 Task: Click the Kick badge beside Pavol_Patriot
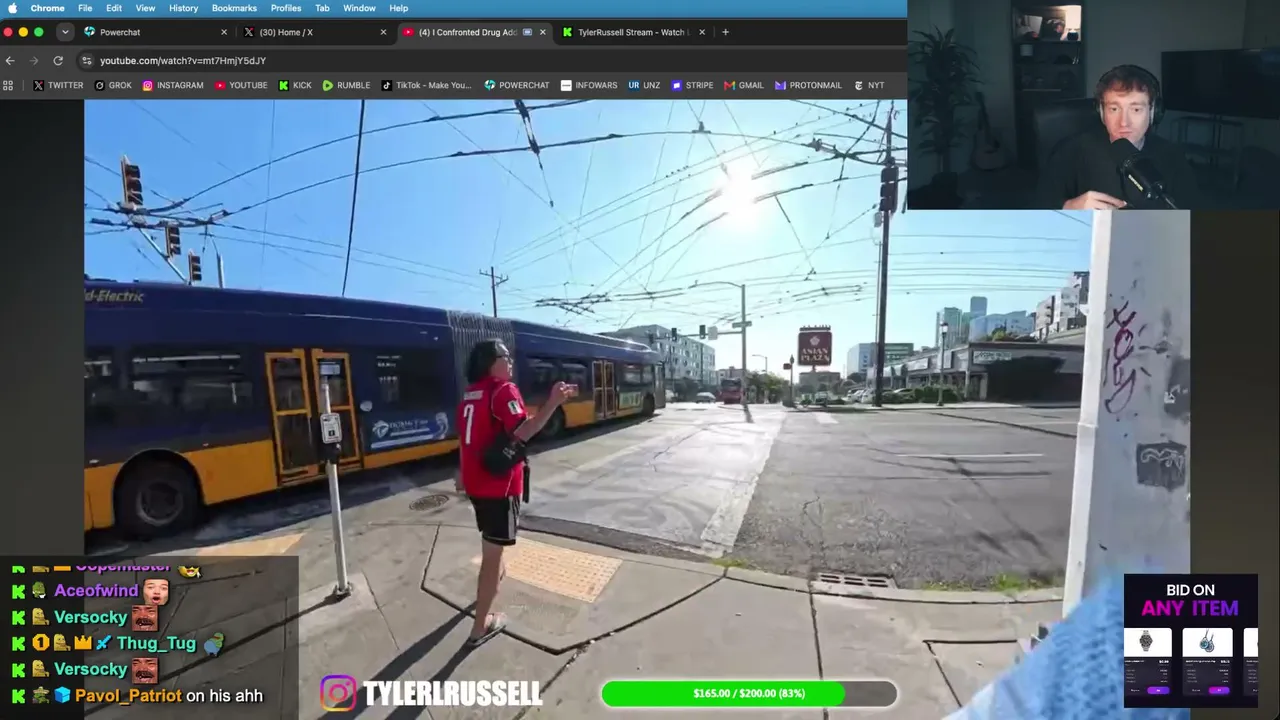click(x=18, y=695)
